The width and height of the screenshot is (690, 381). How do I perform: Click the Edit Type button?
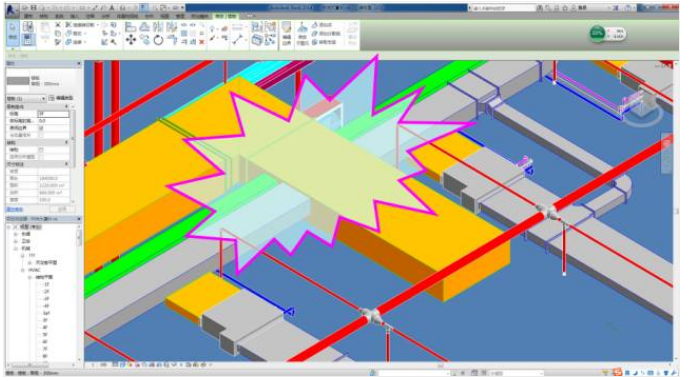(61, 98)
